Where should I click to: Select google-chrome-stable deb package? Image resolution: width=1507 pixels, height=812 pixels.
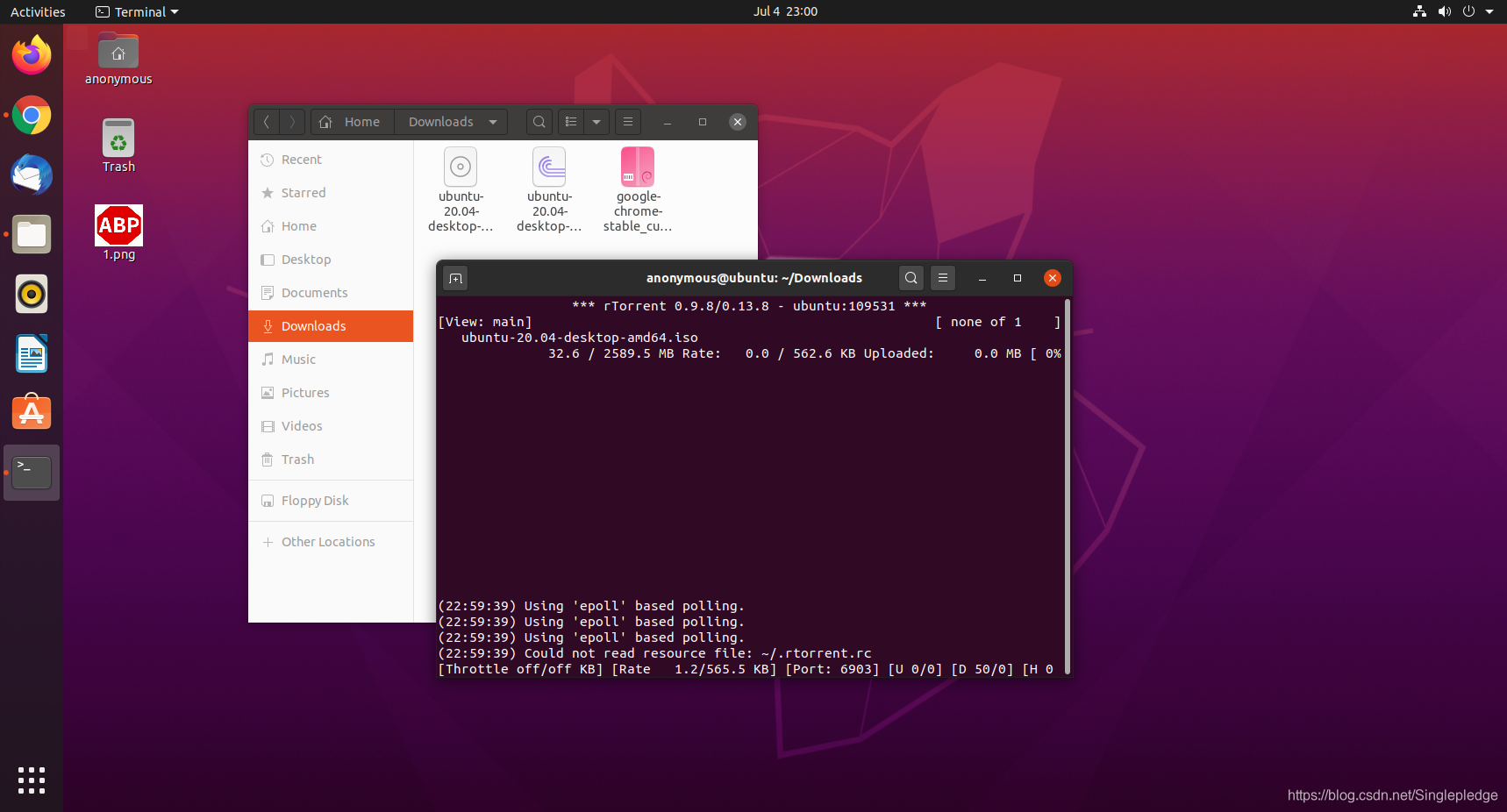click(x=638, y=189)
